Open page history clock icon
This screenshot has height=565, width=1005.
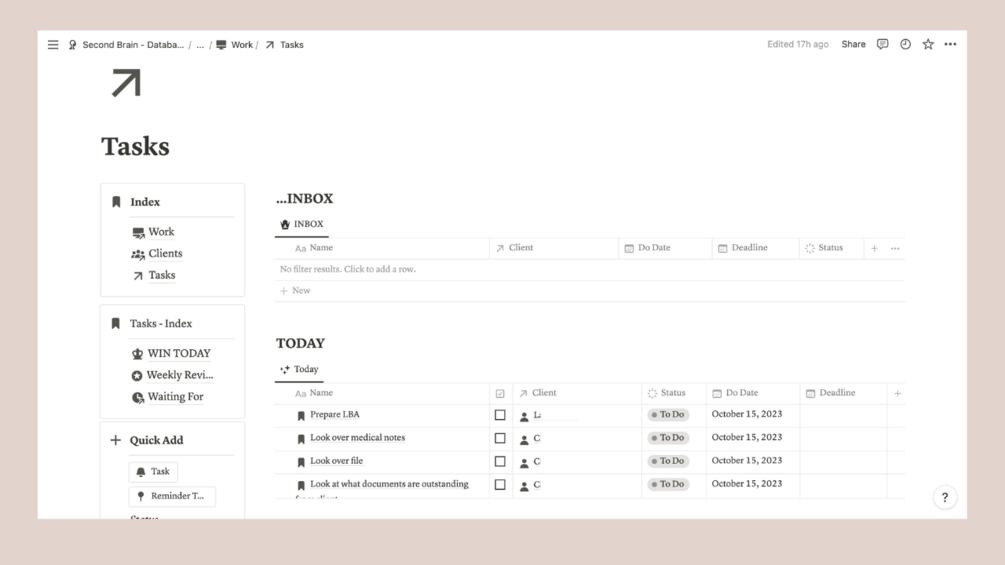pyautogui.click(x=905, y=44)
